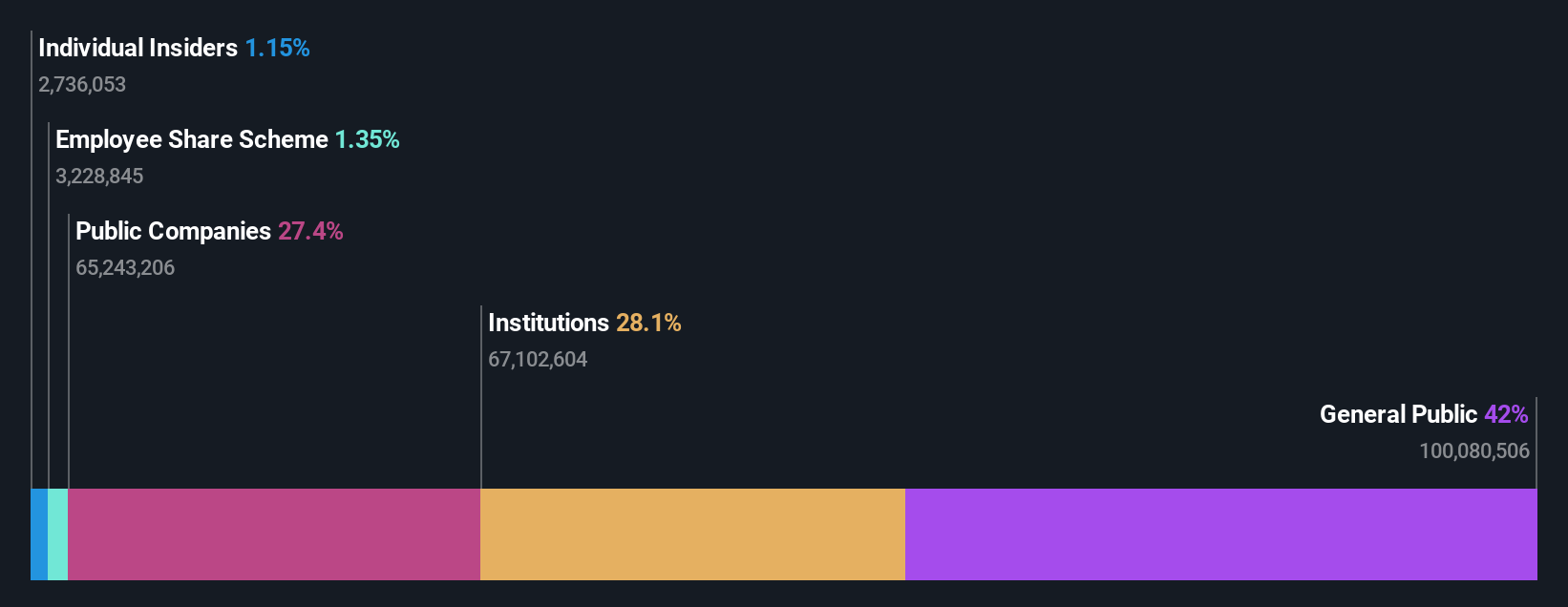Click the purple General Public bar segment
1568x607 pixels.
pyautogui.click(x=1220, y=534)
